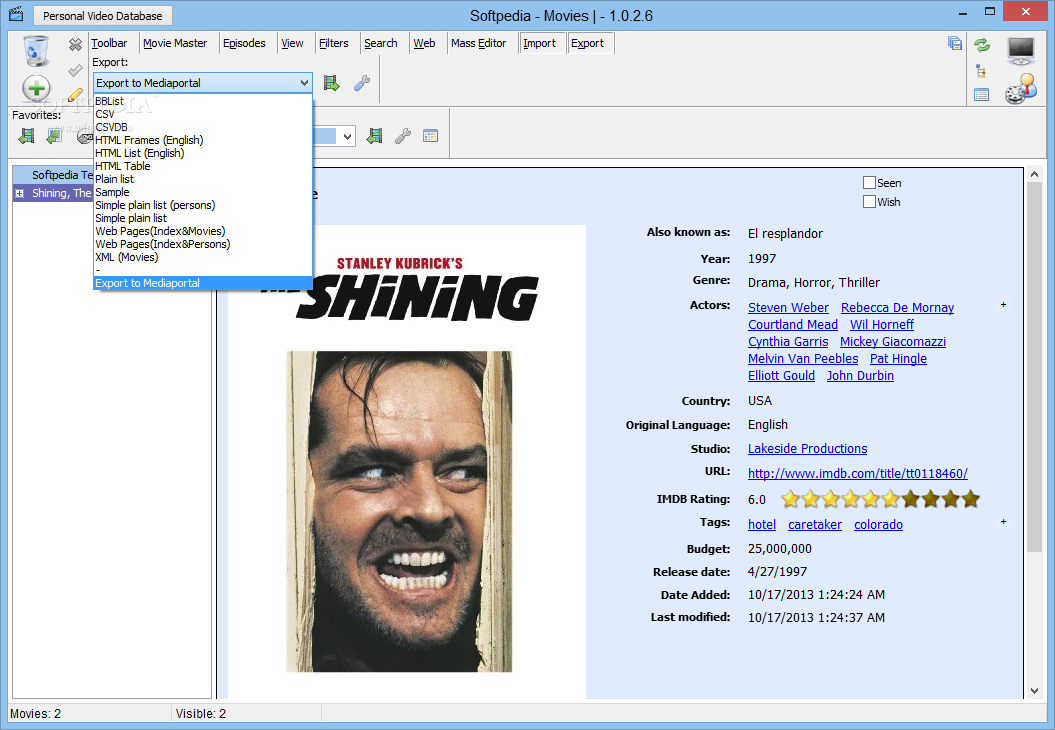1055x730 pixels.
Task: Run export with the filmstrip arrow icon
Action: [x=332, y=83]
